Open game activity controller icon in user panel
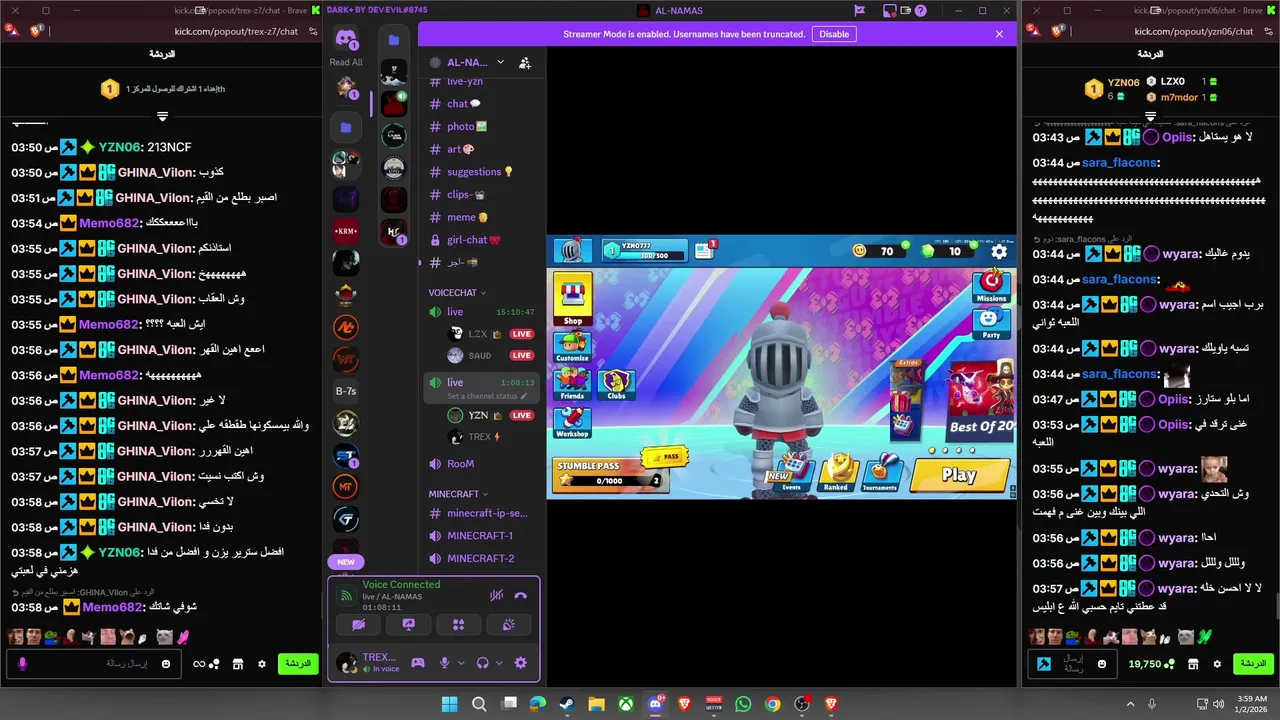 pos(418,662)
